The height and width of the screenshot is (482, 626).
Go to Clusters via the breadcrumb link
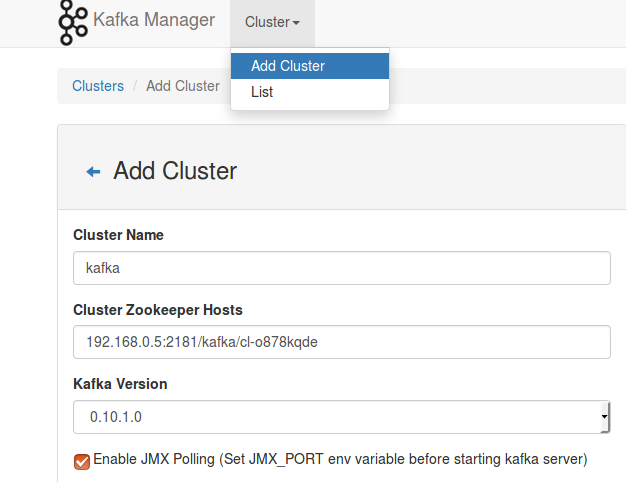98,86
